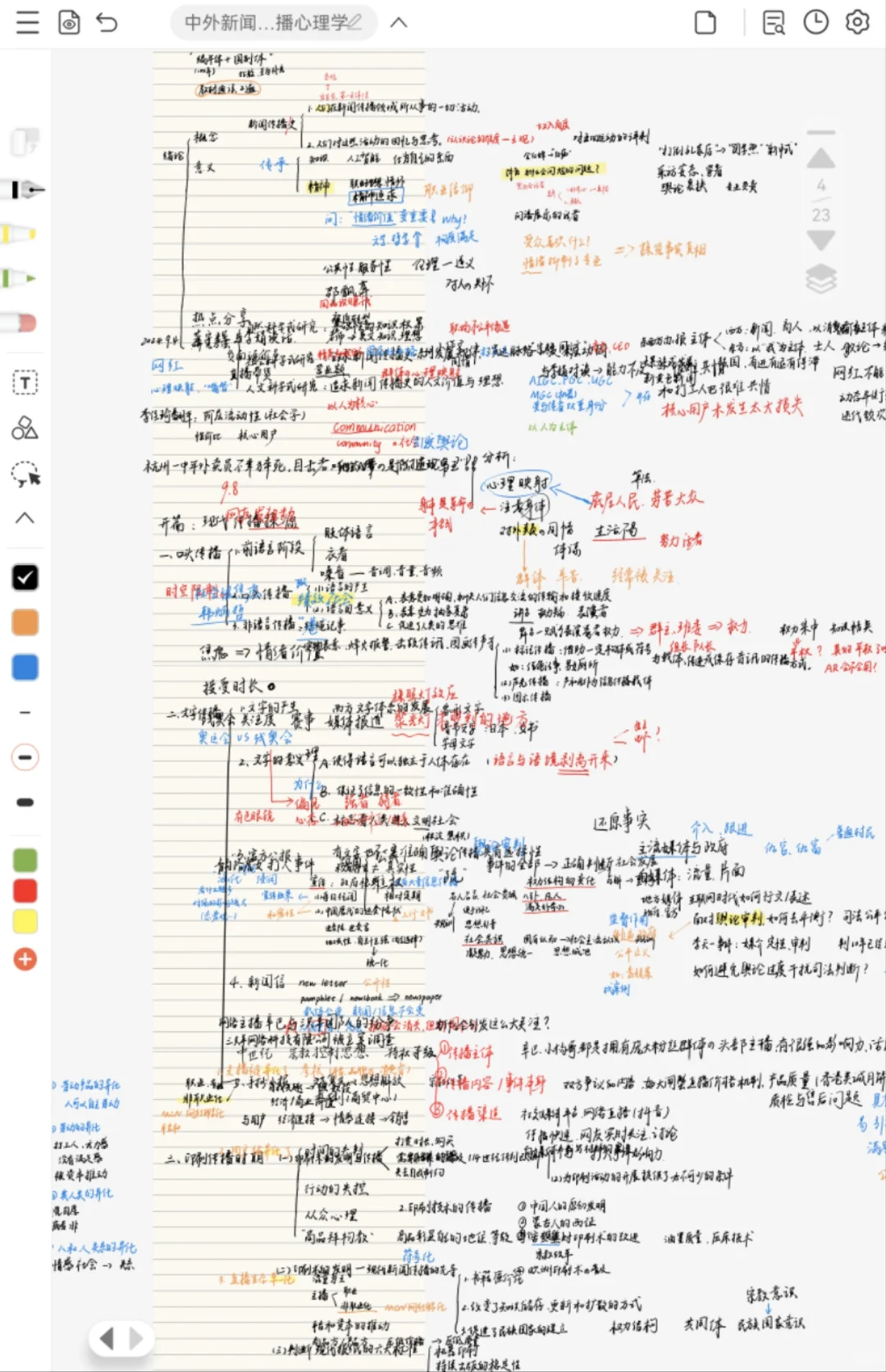Go to the previous page arrow
Screen dimensions: 886x1372
pyautogui.click(x=821, y=158)
